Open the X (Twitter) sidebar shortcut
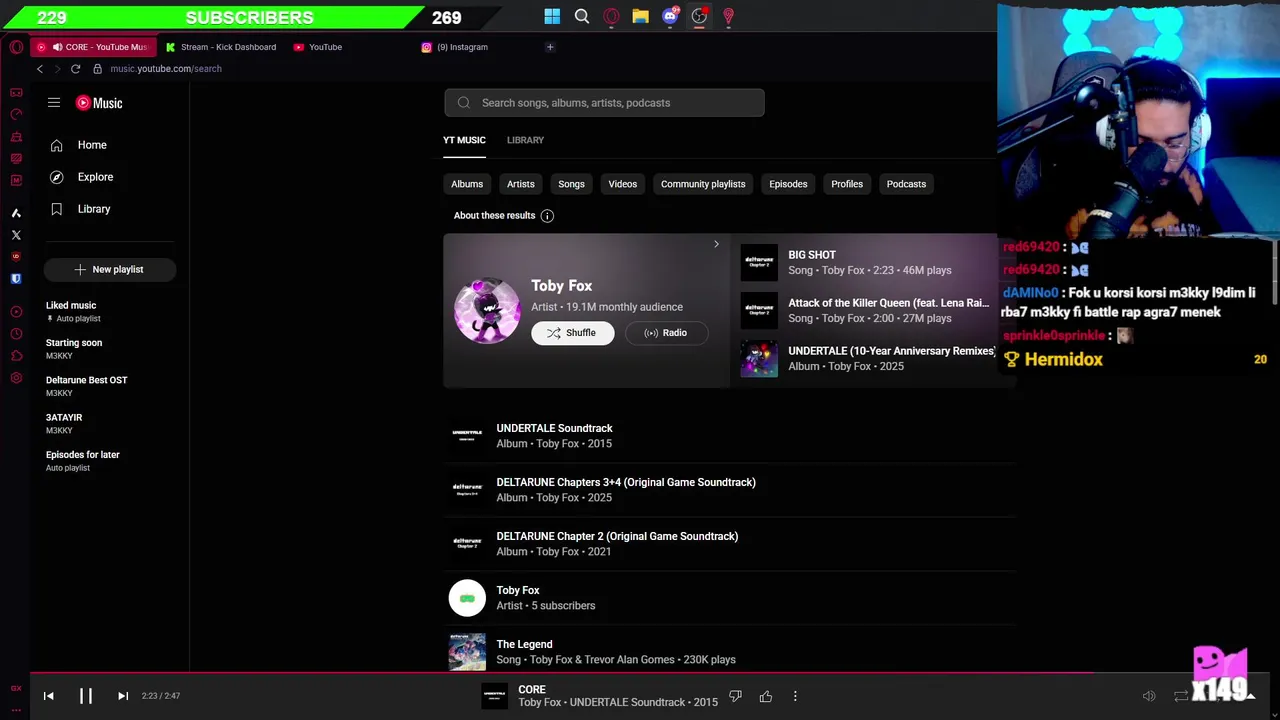The image size is (1280, 720). [x=16, y=235]
